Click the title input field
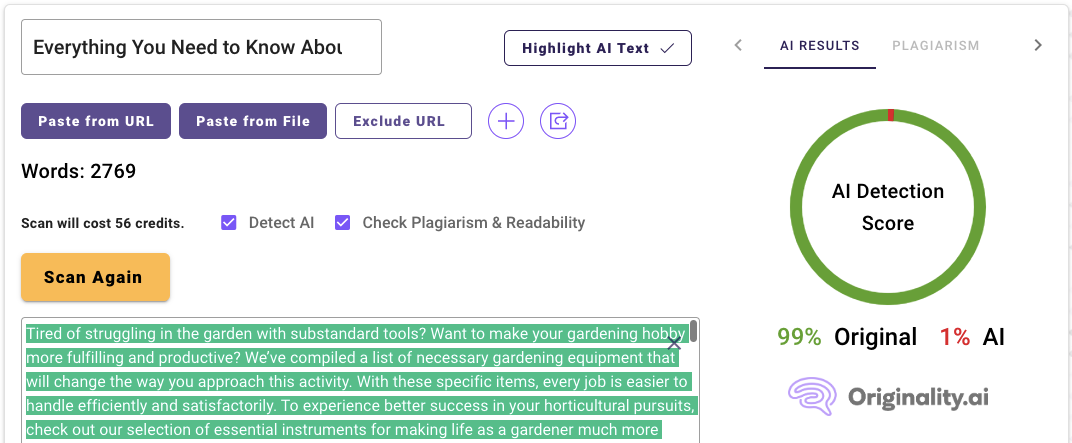 click(x=201, y=47)
